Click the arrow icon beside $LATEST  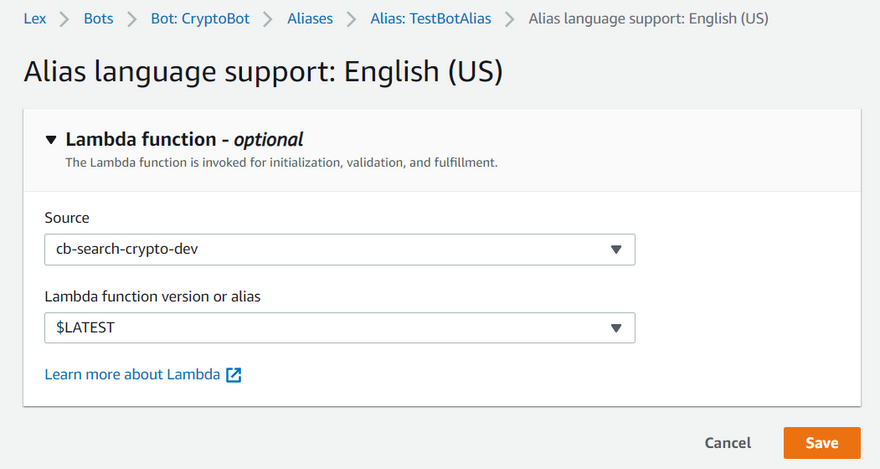click(x=616, y=327)
